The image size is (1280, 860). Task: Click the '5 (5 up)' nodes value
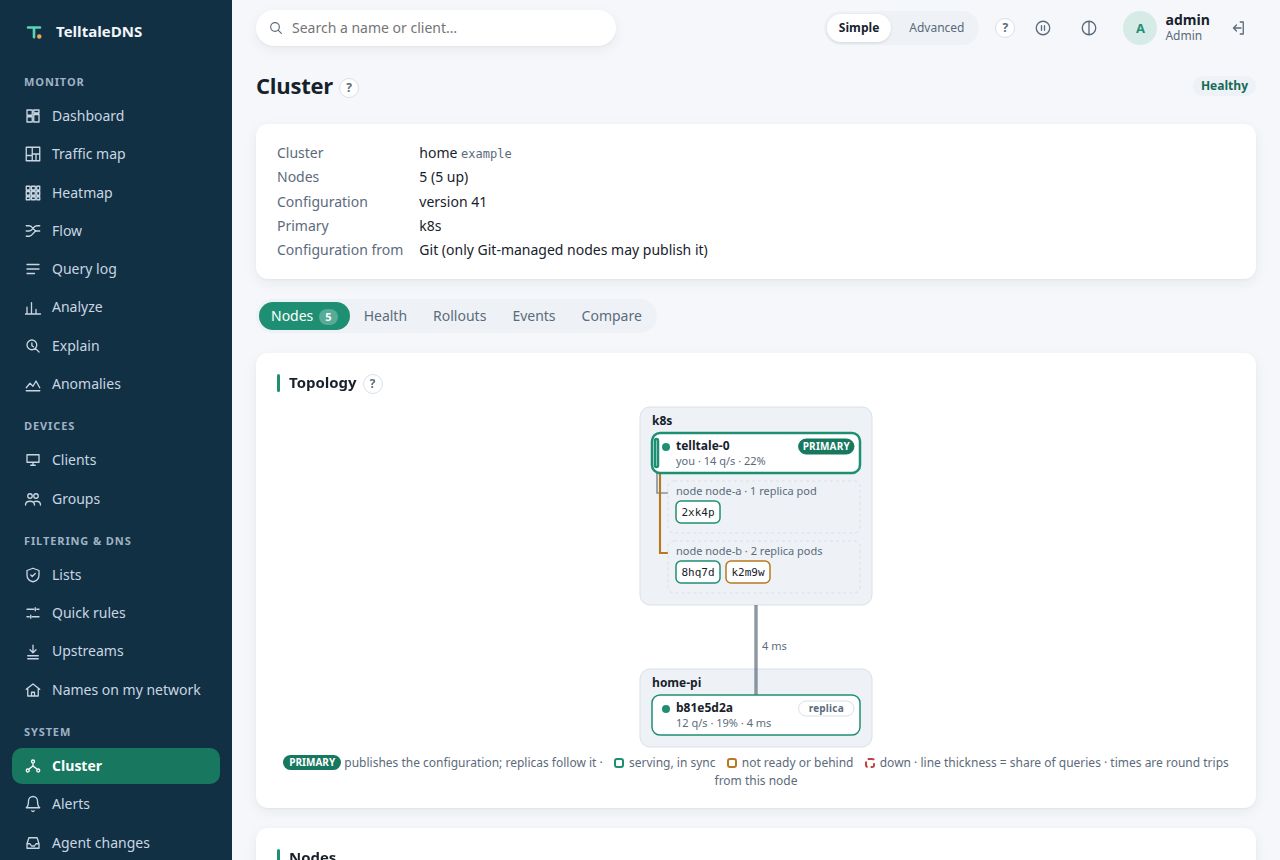[444, 177]
